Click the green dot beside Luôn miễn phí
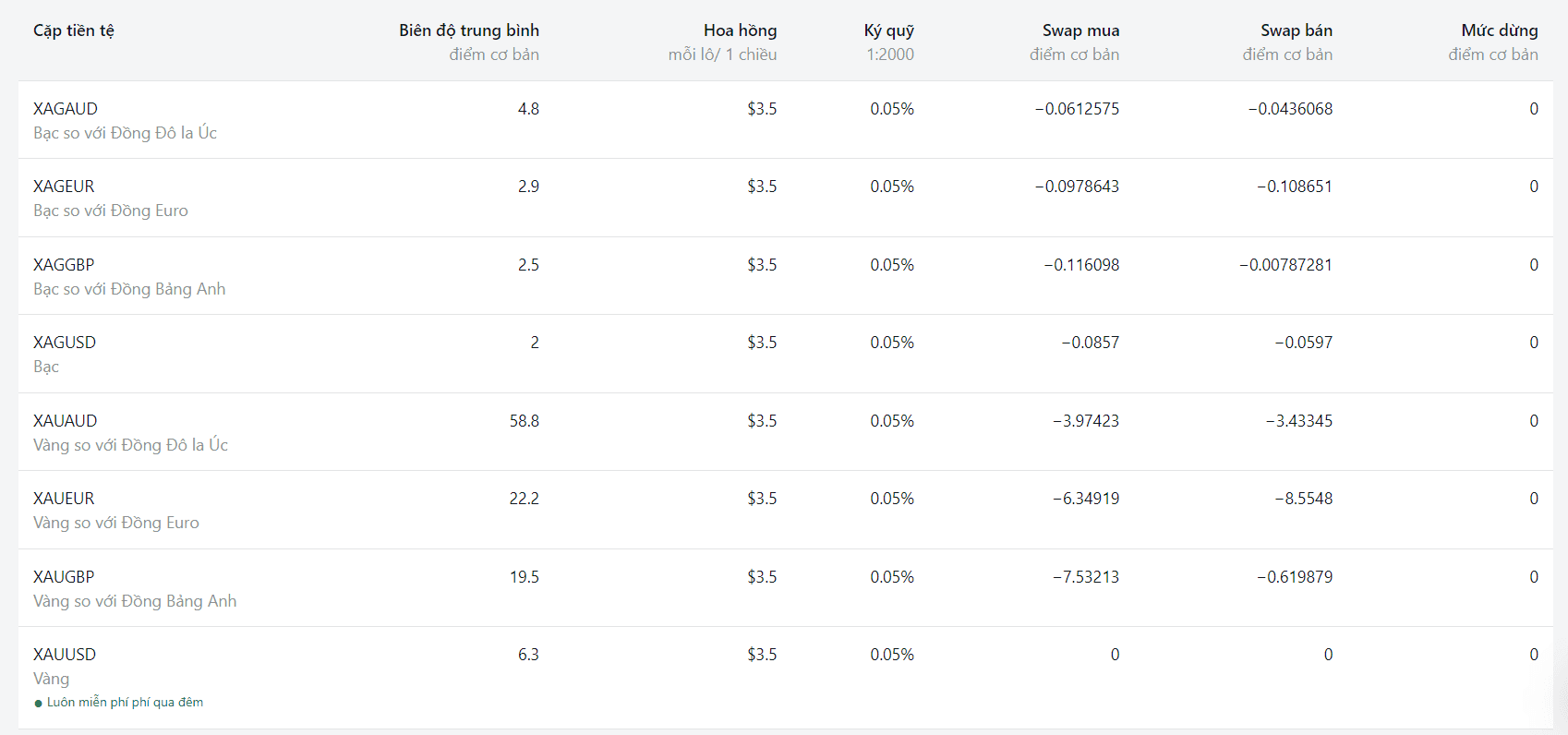 [x=39, y=704]
